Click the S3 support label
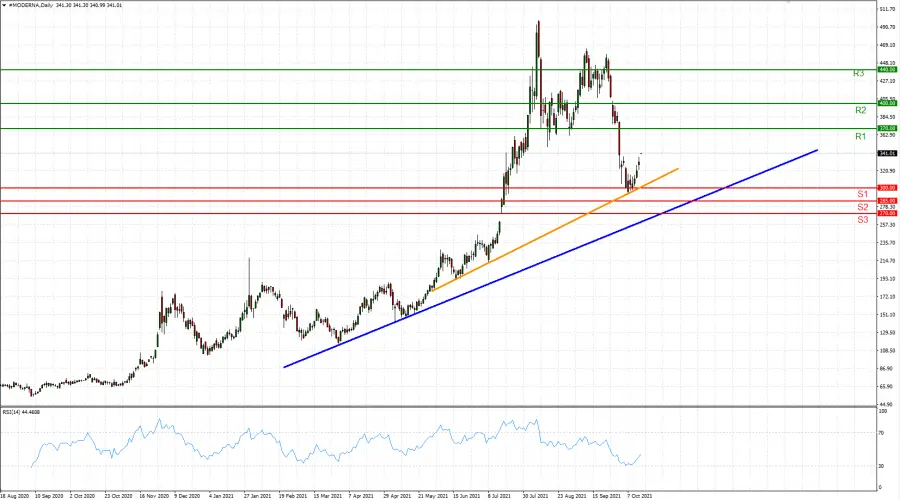The width and height of the screenshot is (900, 500). point(863,220)
